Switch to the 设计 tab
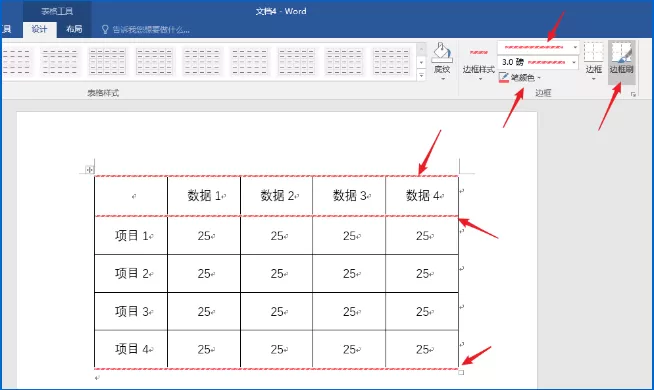 click(x=40, y=29)
